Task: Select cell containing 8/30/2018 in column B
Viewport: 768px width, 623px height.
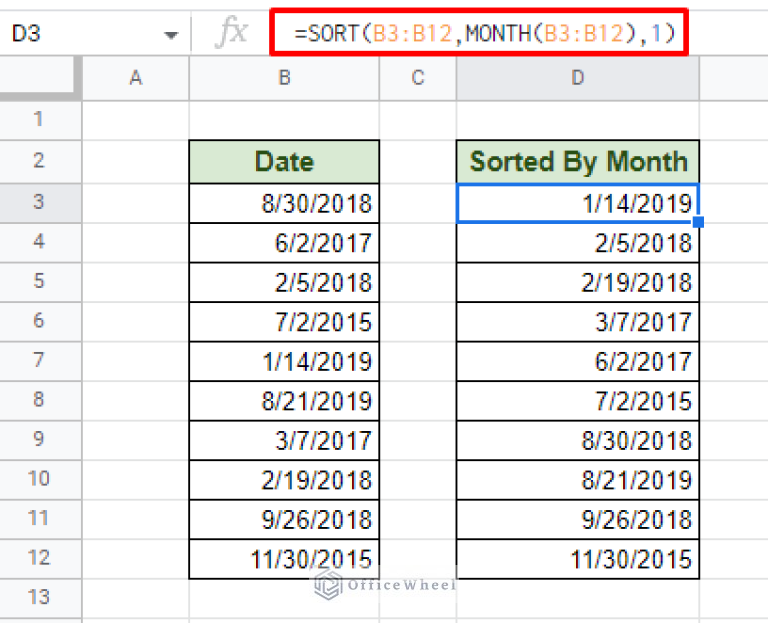Action: [284, 204]
